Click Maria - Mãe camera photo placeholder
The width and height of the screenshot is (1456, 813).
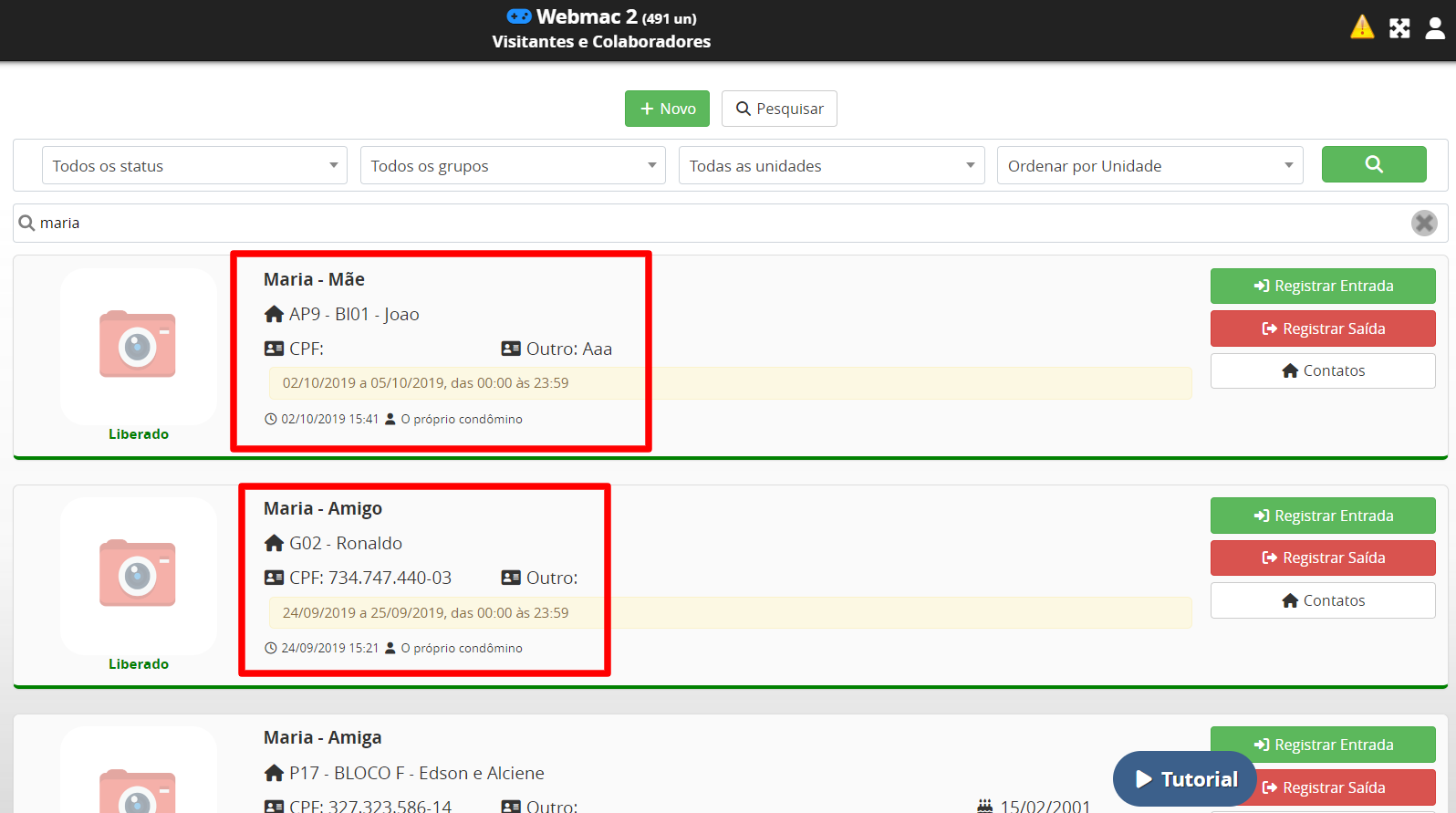(x=138, y=344)
